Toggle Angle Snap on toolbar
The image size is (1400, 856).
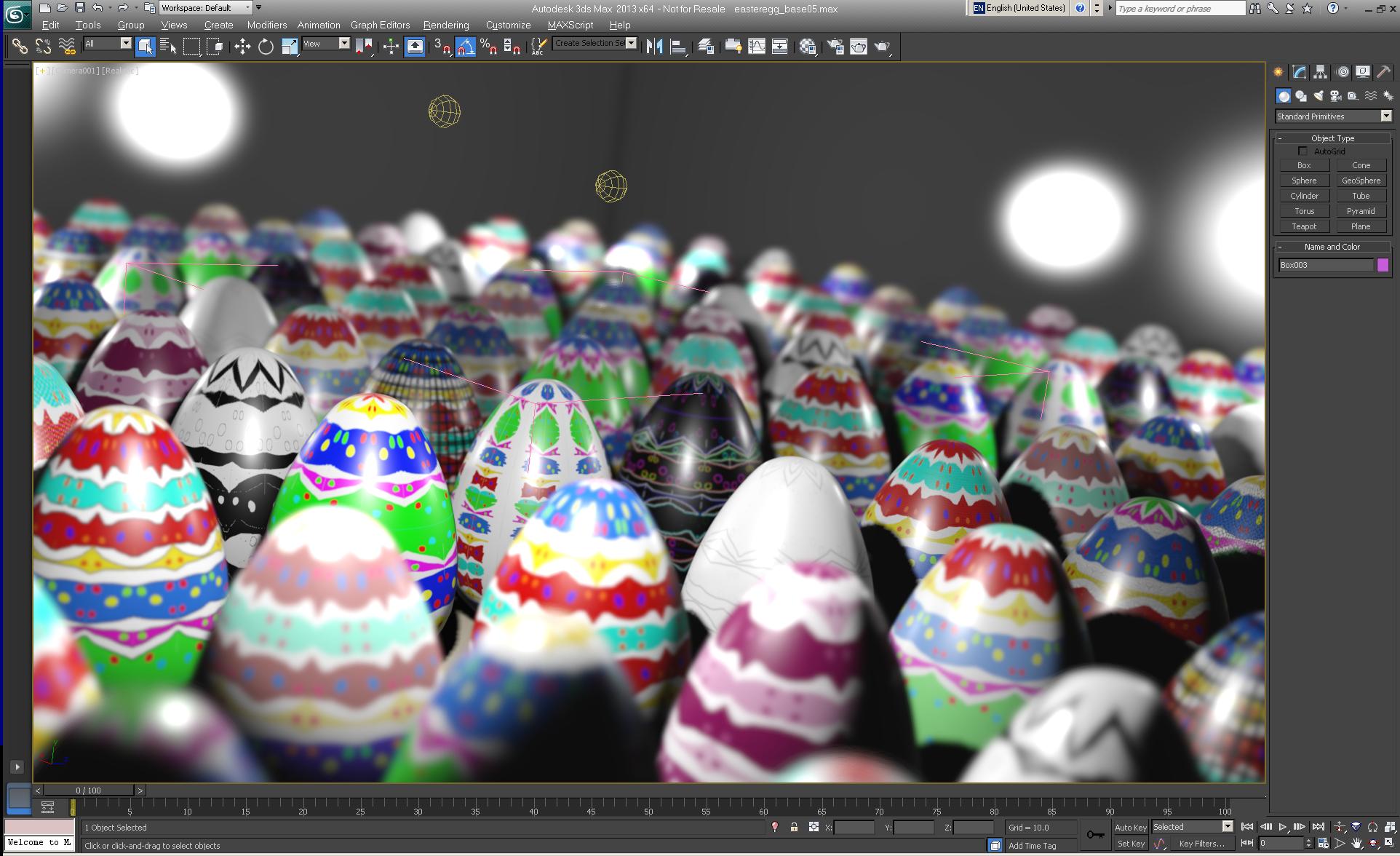point(465,47)
